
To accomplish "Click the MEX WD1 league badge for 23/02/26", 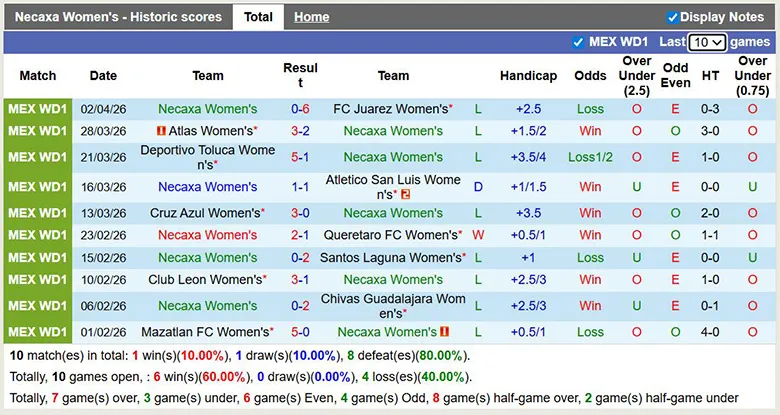I will pyautogui.click(x=38, y=235).
